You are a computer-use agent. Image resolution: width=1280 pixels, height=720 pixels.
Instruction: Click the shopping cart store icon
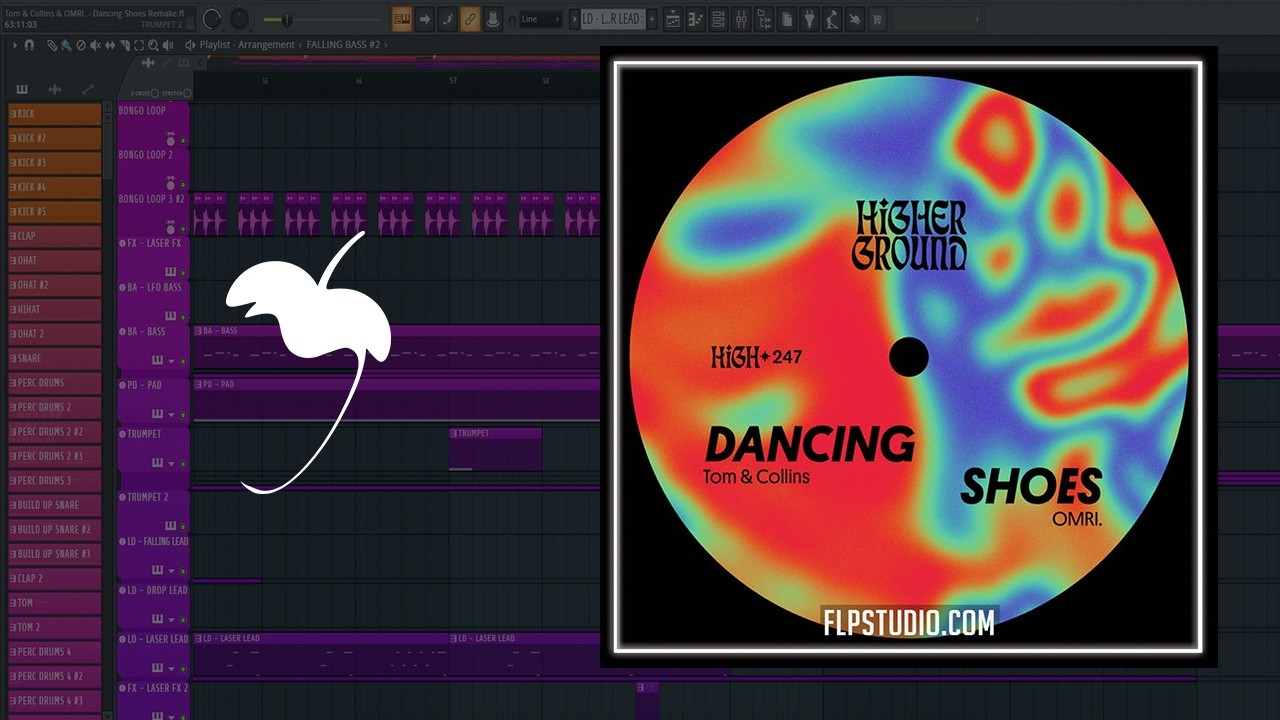(x=877, y=19)
